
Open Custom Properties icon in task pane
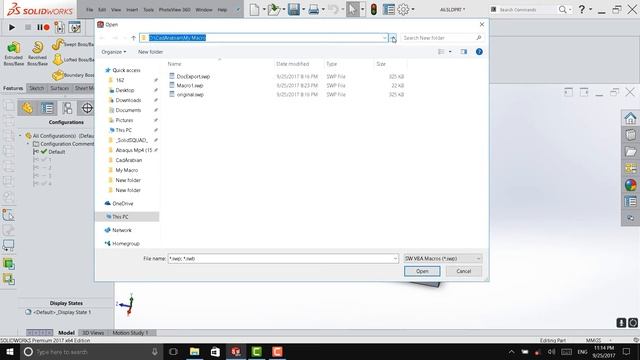coord(630,202)
